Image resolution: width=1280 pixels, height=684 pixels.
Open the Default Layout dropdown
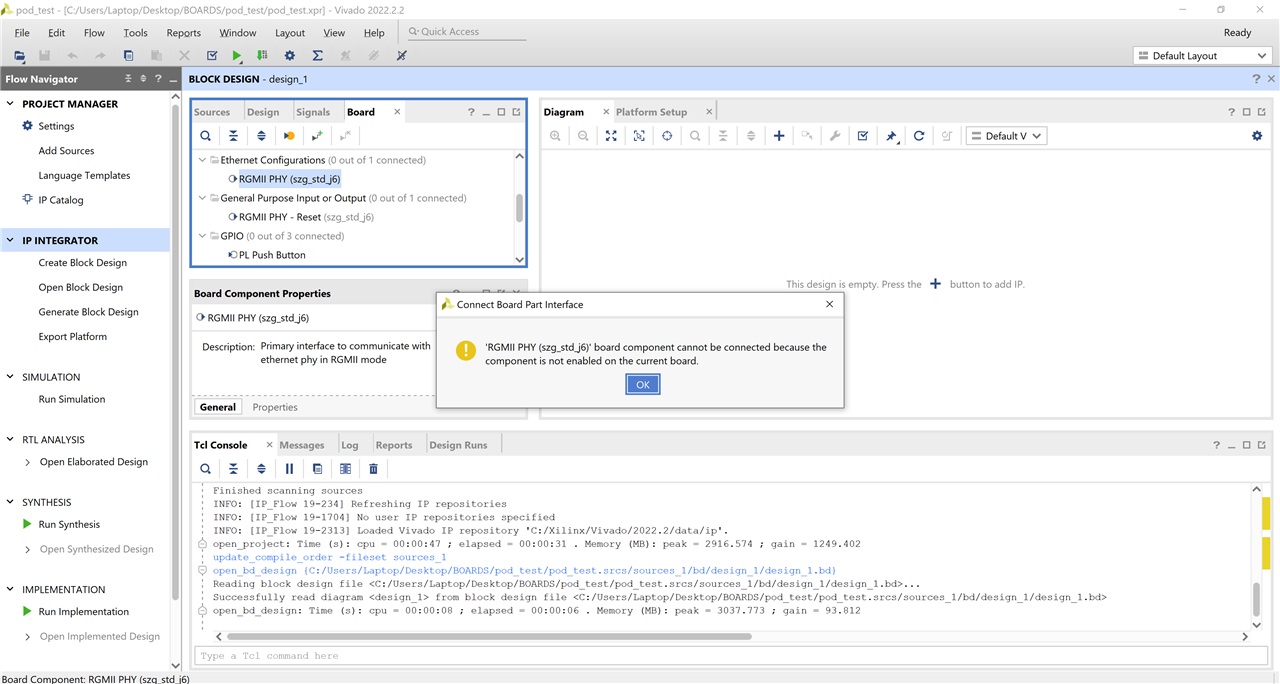(1202, 56)
